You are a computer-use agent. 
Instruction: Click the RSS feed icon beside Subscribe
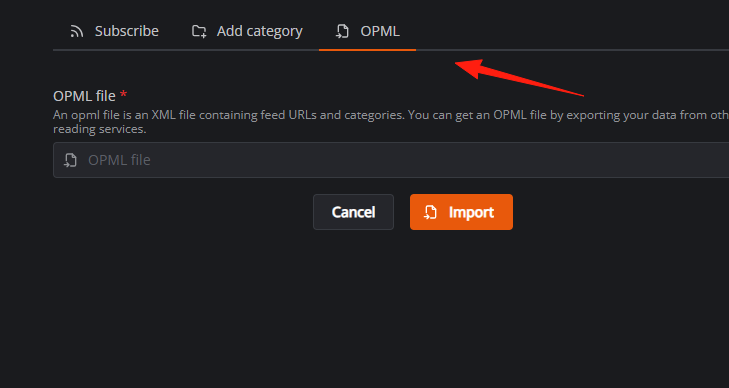point(77,32)
